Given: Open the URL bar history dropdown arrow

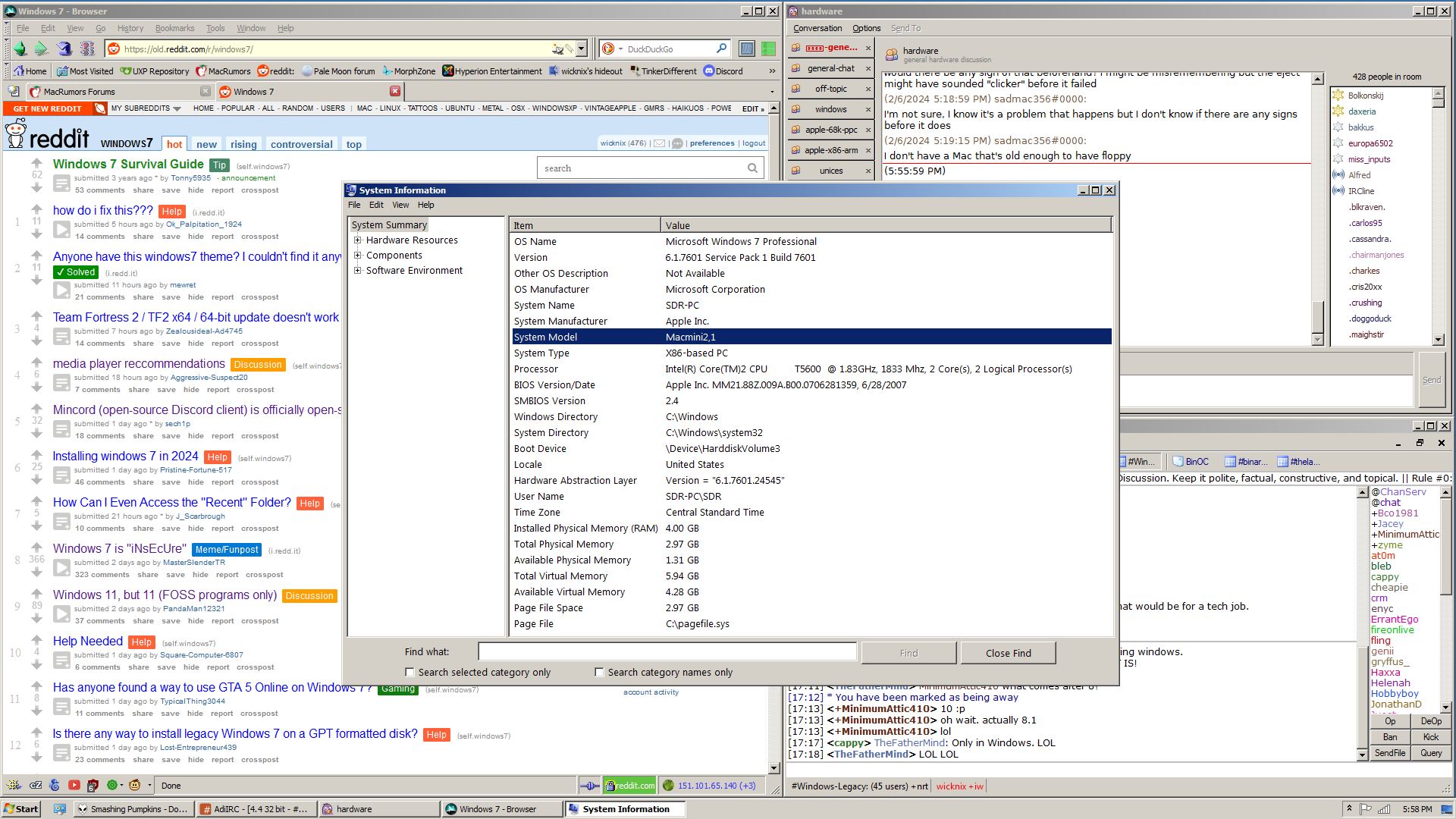Looking at the screenshot, I should pyautogui.click(x=582, y=49).
